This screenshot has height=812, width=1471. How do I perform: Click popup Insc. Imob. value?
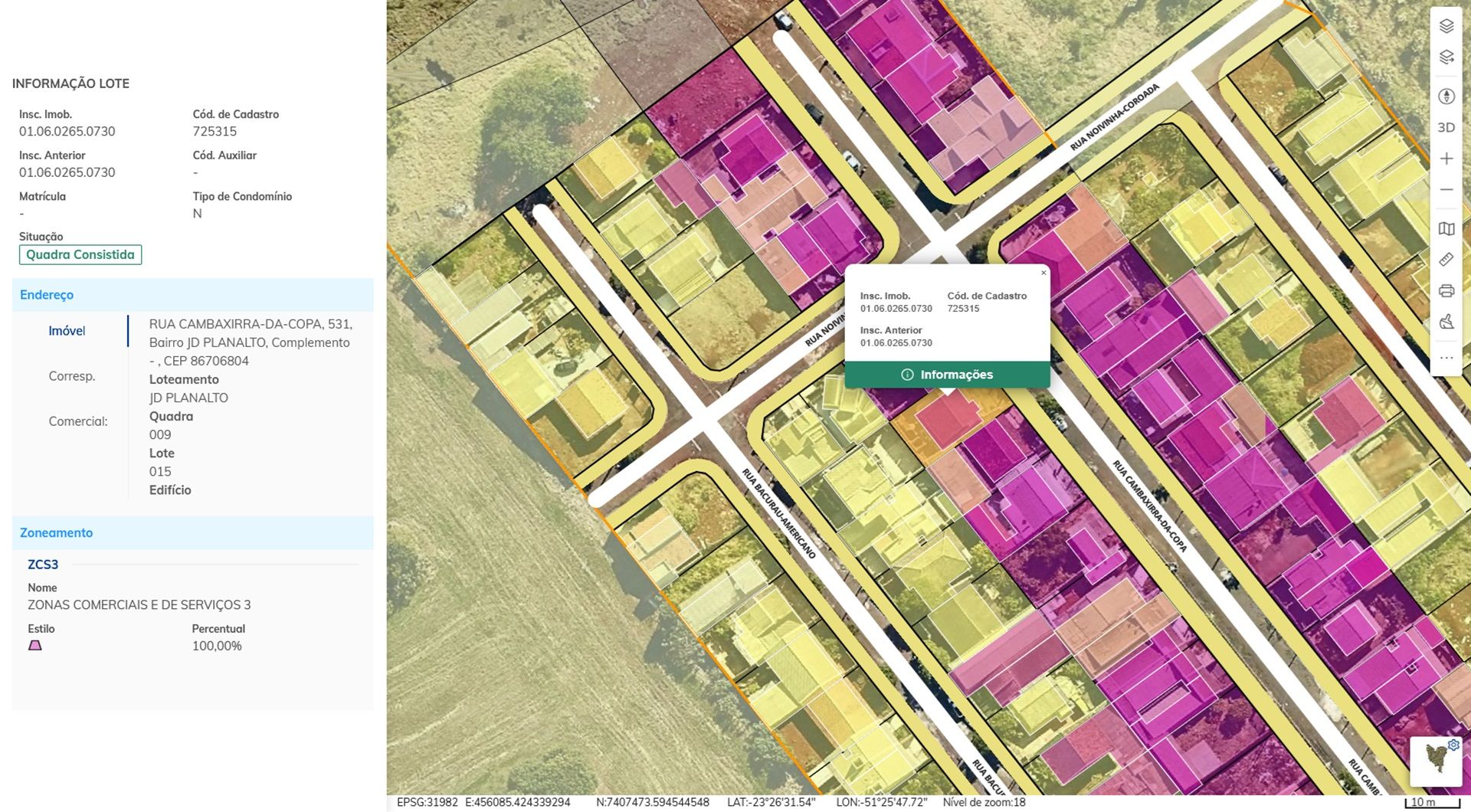point(896,309)
